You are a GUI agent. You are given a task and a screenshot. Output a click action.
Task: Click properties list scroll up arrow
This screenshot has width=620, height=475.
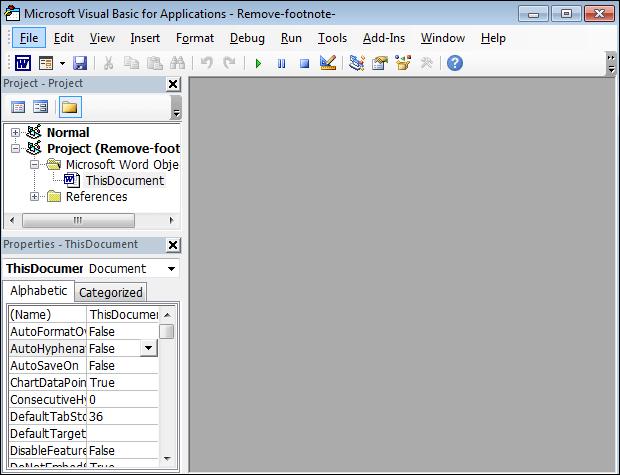tap(167, 315)
